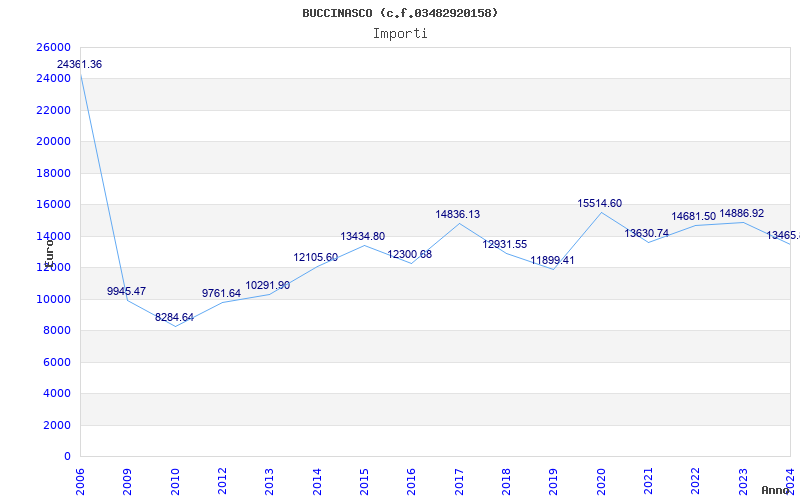The width and height of the screenshot is (800, 500).
Task: Select the 24361.36 data label
Action: 79,64
